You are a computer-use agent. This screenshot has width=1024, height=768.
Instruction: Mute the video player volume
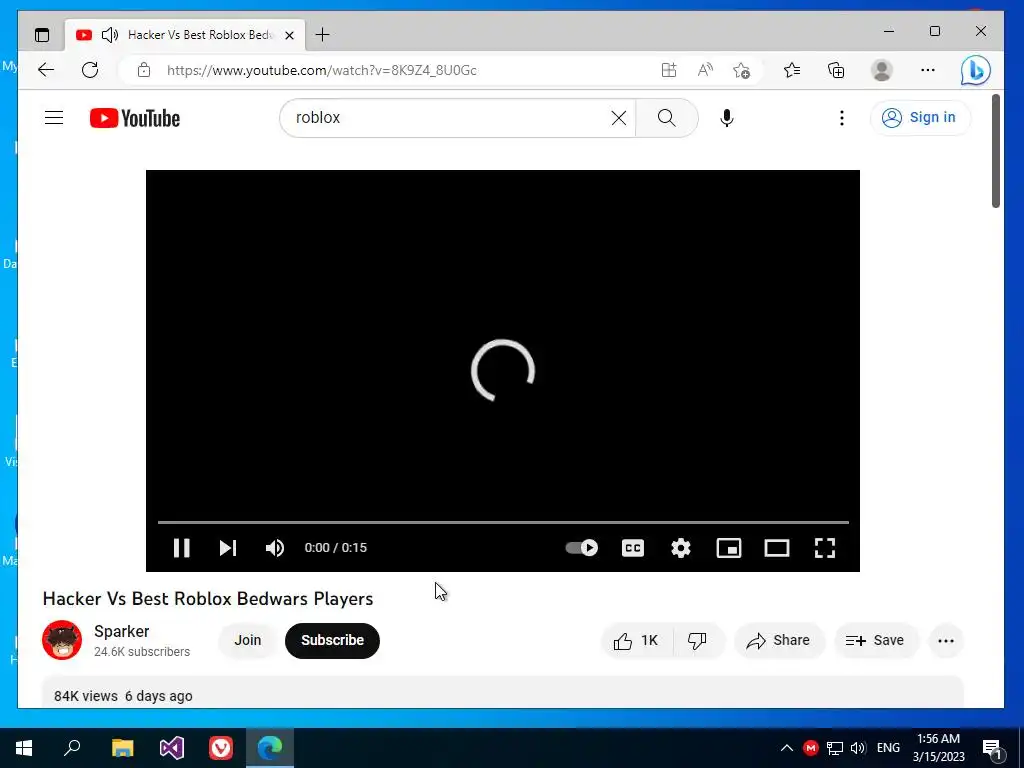click(x=275, y=548)
